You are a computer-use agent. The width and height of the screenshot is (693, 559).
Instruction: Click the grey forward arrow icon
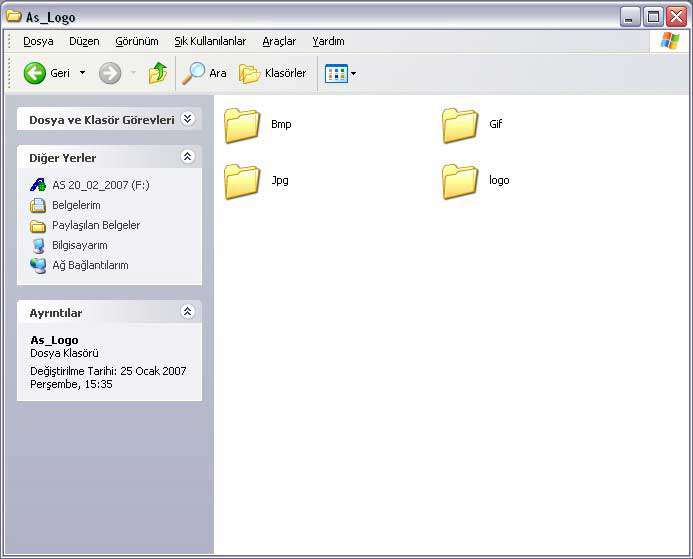[110, 73]
